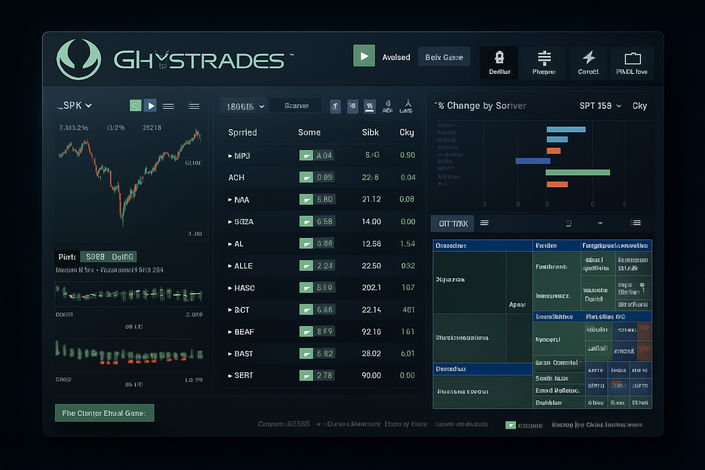The height and width of the screenshot is (470, 705).
Task: Click the green flag icon in BEAF row
Action: (307, 331)
